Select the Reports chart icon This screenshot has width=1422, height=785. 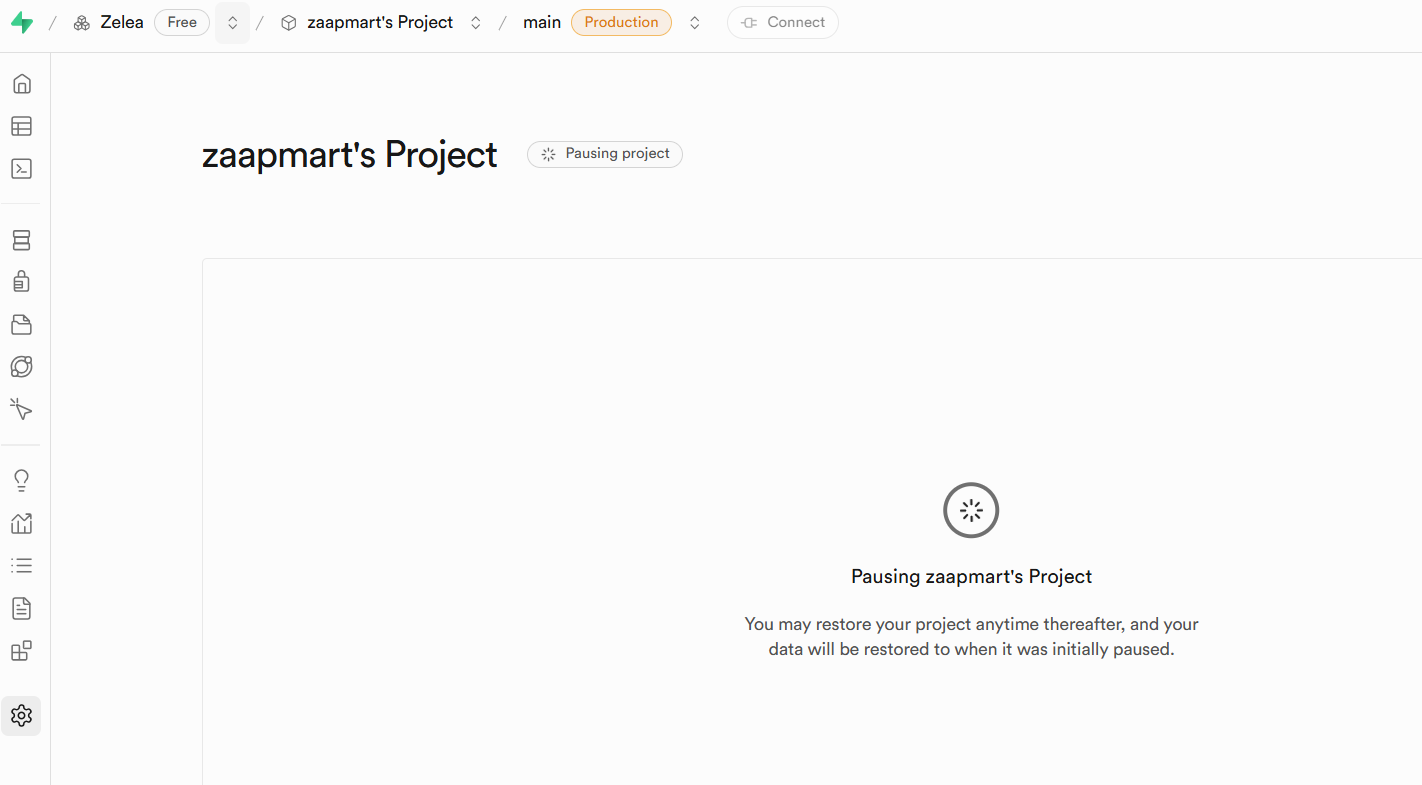tap(21, 523)
